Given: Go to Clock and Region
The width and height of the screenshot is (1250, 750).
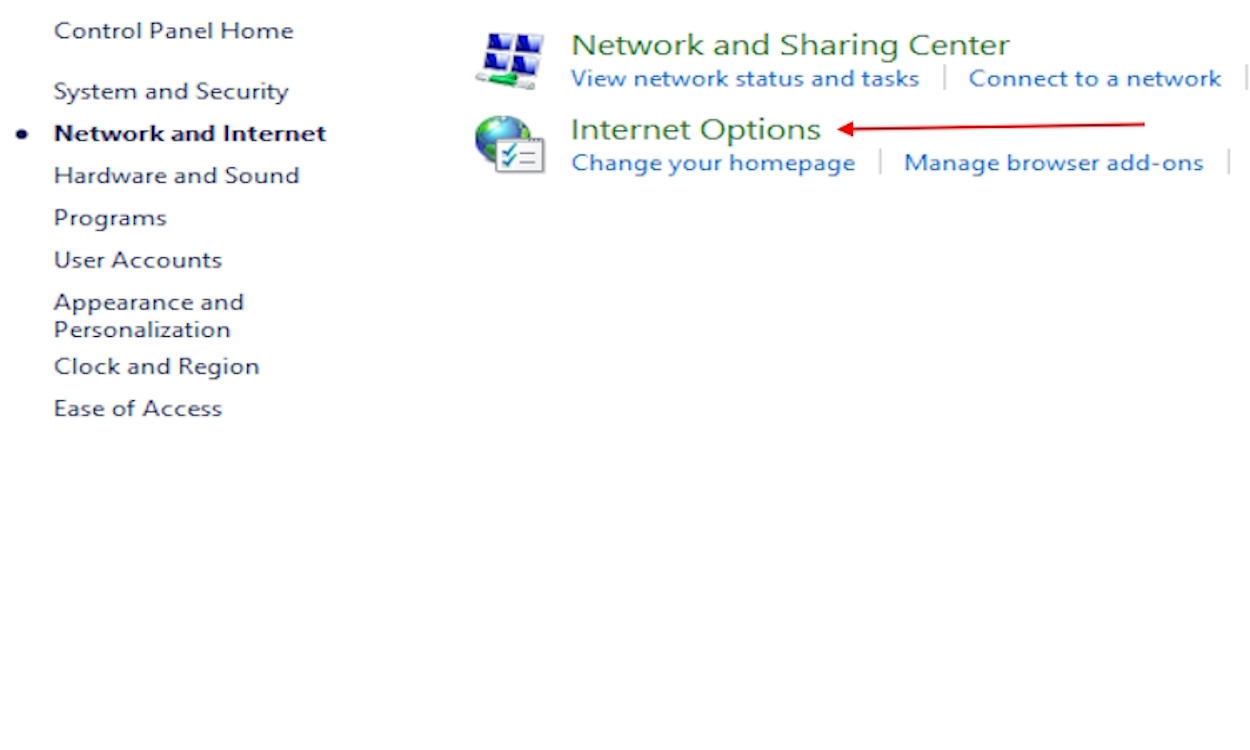Looking at the screenshot, I should 156,367.
